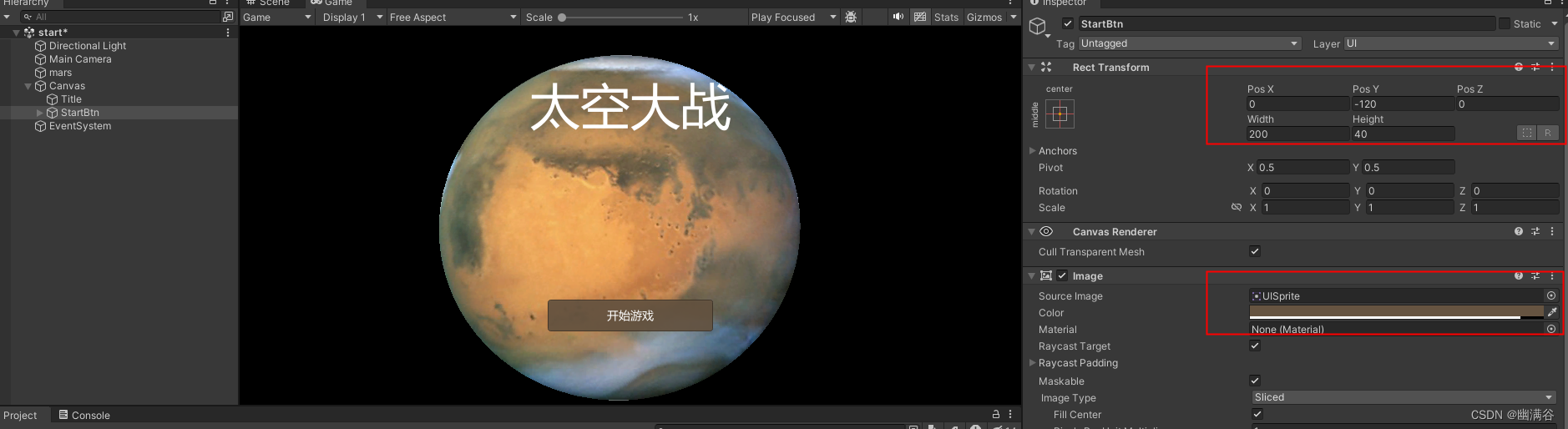1568x429 pixels.
Task: Open Canvas Renderer more options menu
Action: coord(1552,231)
